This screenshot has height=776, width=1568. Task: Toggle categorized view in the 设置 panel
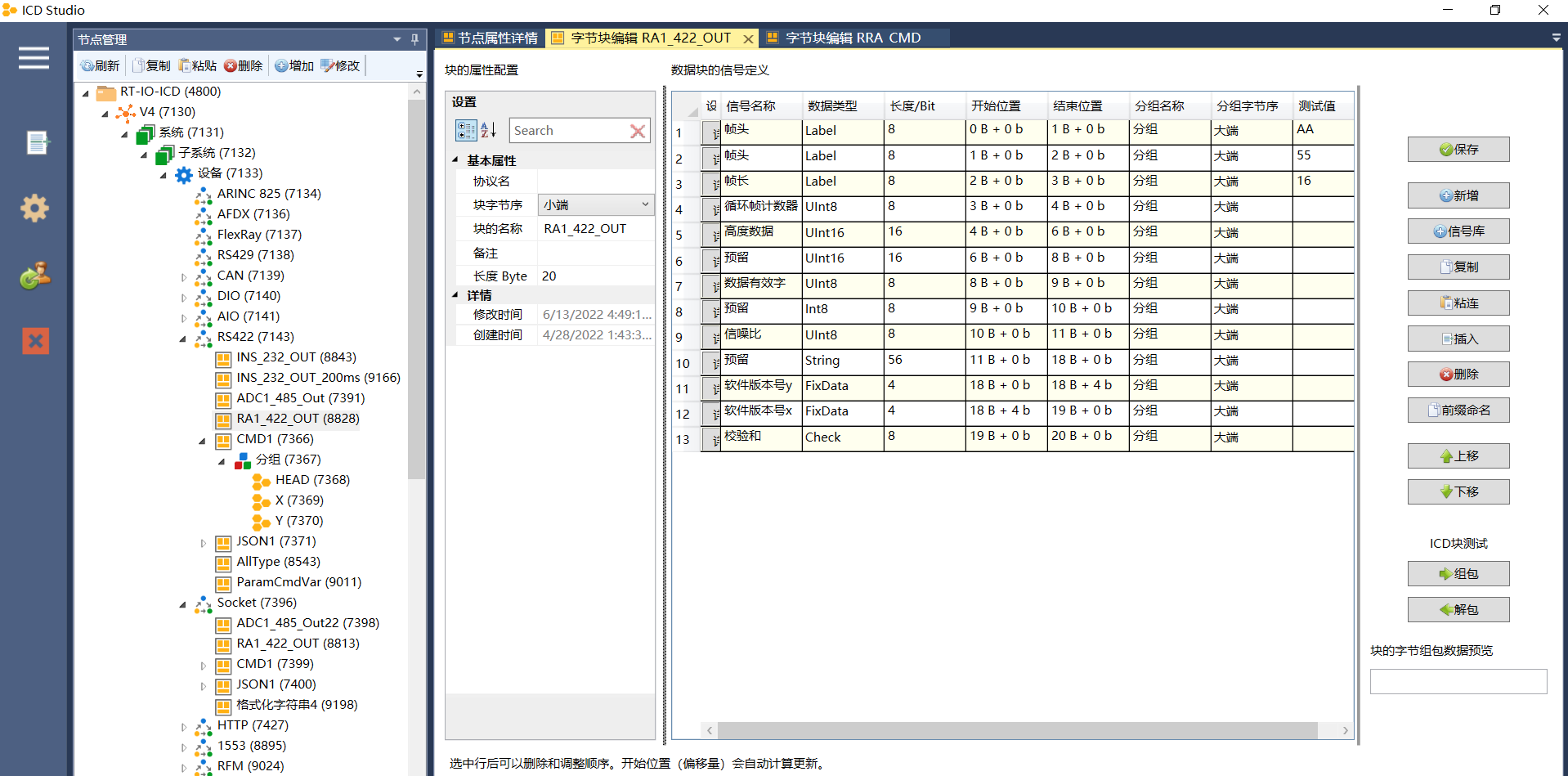(x=466, y=130)
